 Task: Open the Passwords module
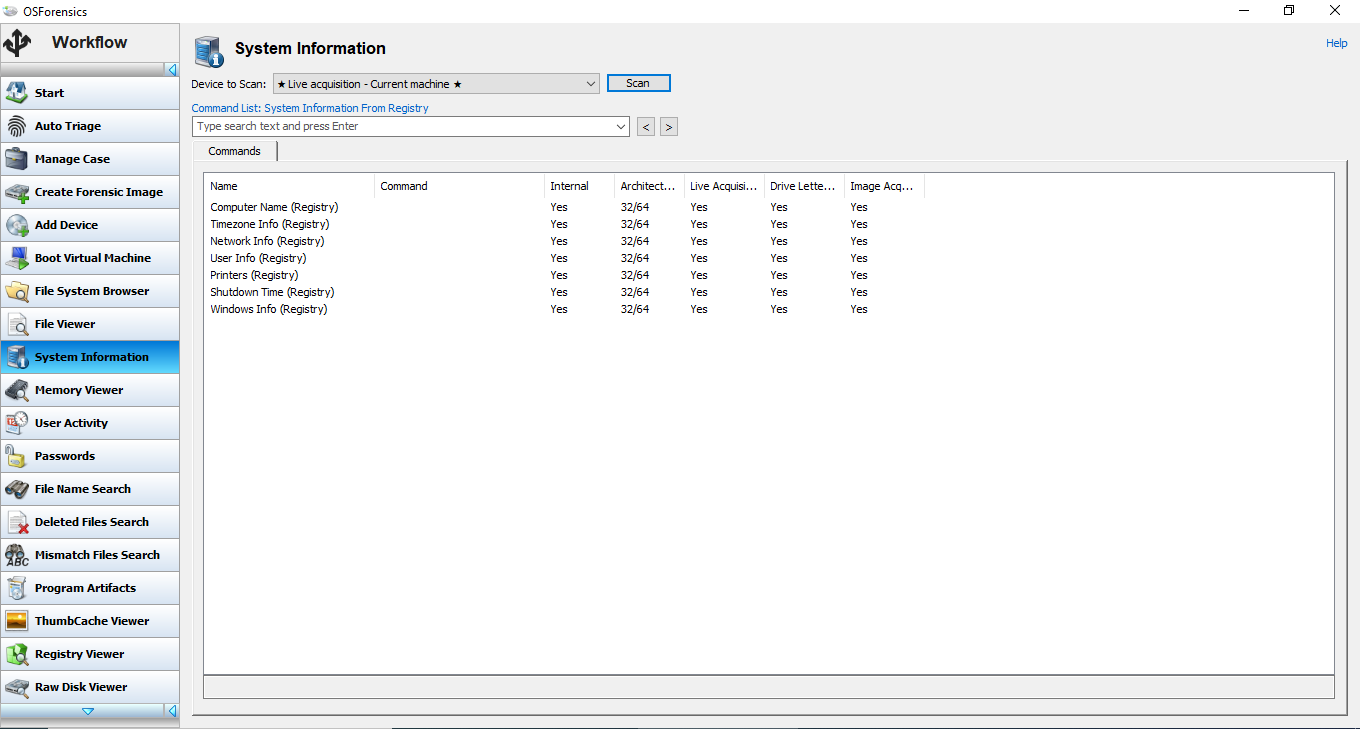coord(90,456)
